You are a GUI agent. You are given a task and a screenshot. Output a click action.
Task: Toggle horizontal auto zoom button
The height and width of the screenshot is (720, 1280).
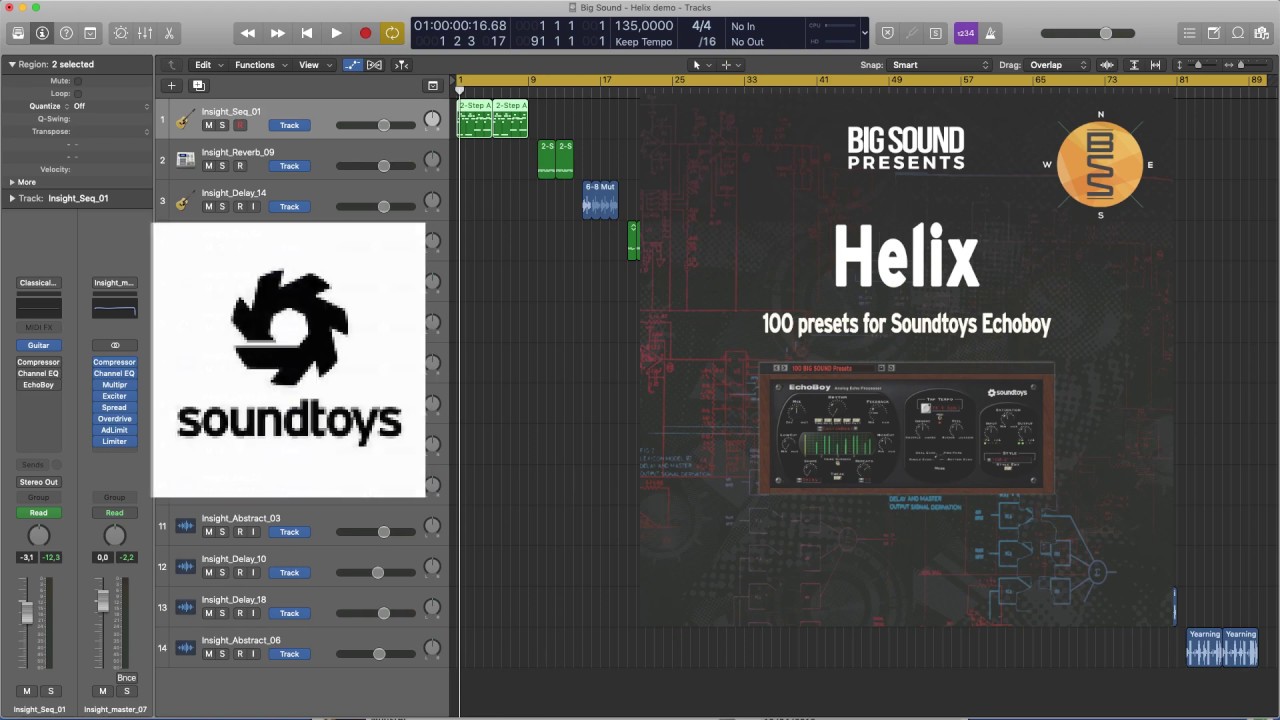1156,65
